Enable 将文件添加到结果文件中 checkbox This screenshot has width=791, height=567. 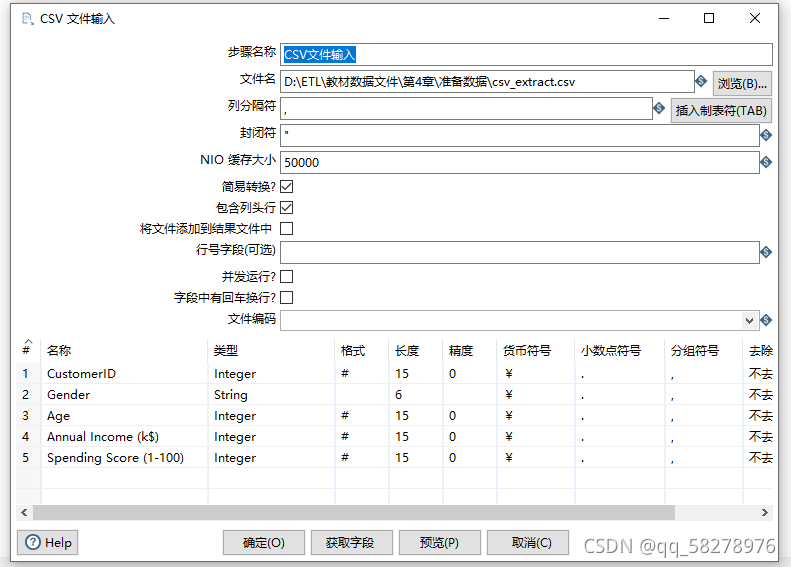tap(287, 229)
